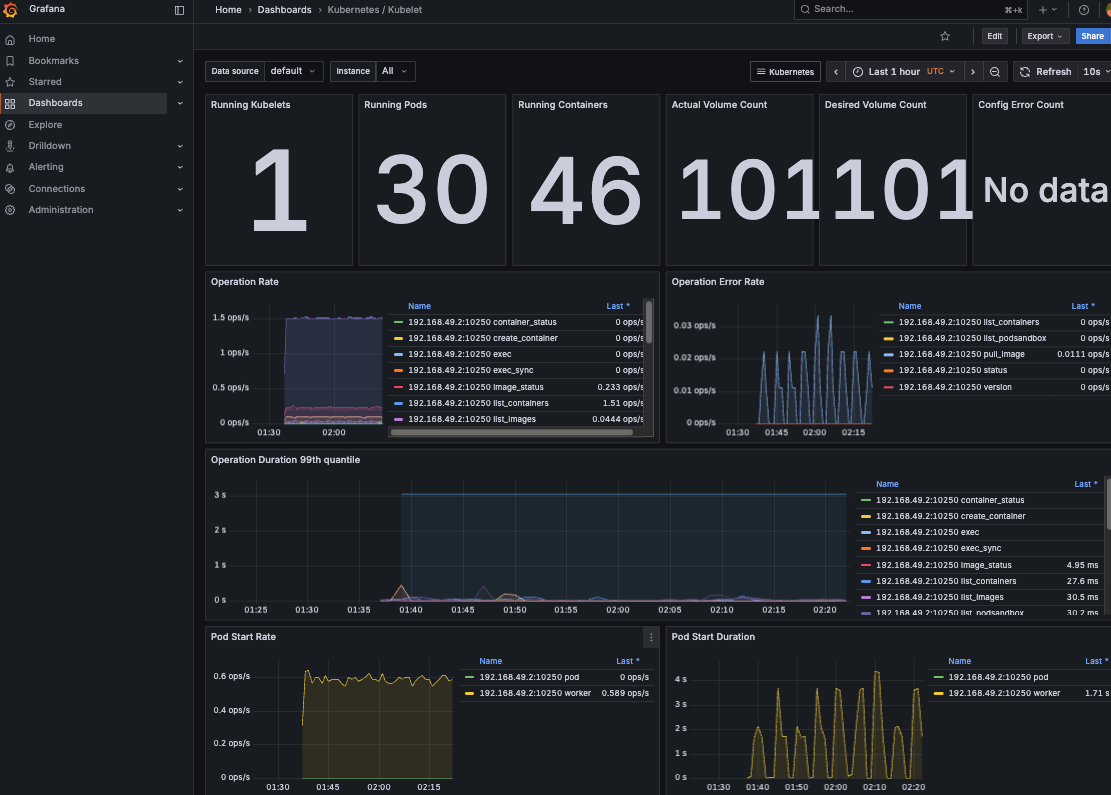1111x795 pixels.
Task: Click the Dashboards grid icon in sidebar
Action: pyautogui.click(x=10, y=103)
